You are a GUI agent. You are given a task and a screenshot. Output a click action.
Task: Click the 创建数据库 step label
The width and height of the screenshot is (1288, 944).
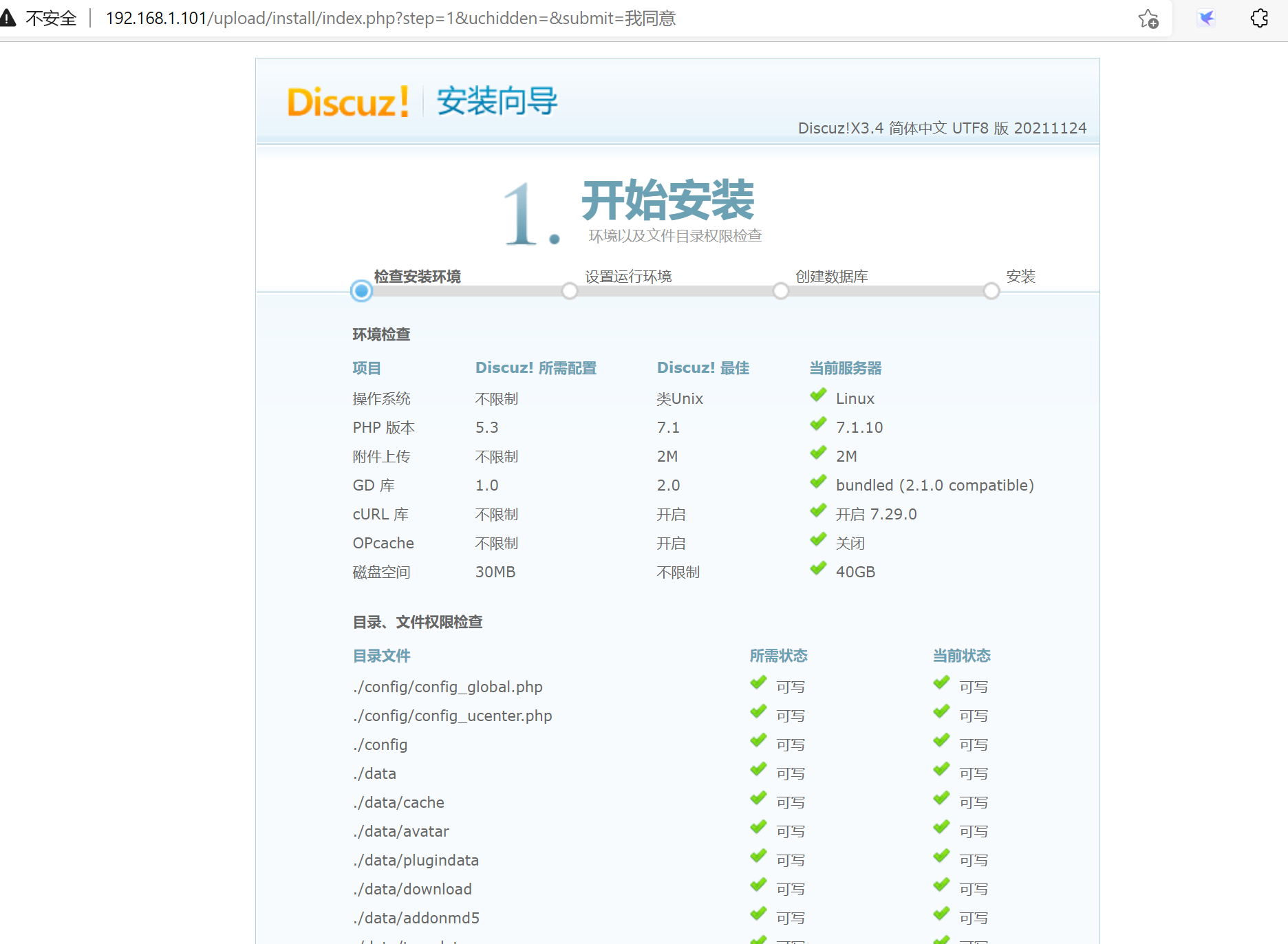click(831, 277)
